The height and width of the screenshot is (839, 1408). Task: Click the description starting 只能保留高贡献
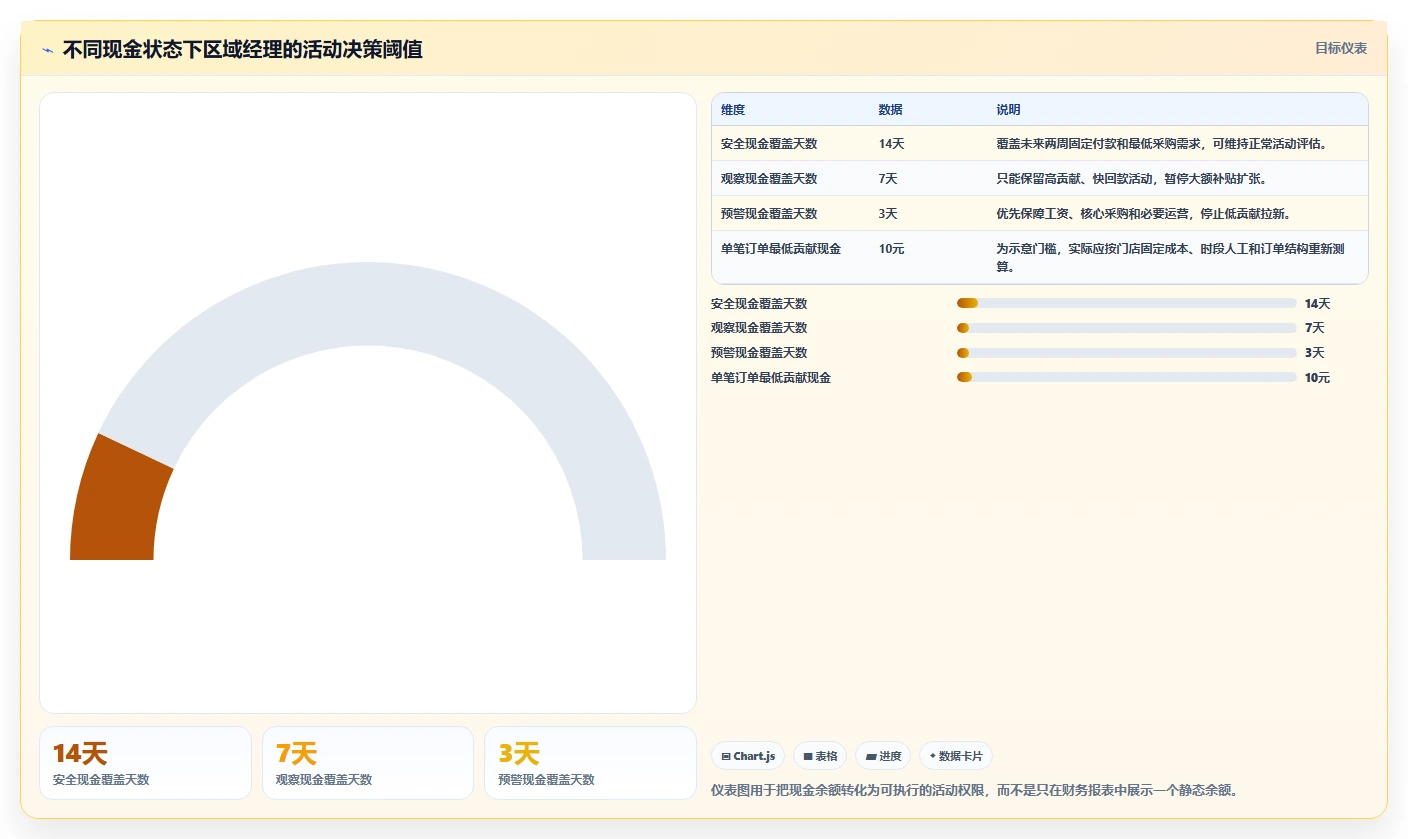tap(1131, 179)
